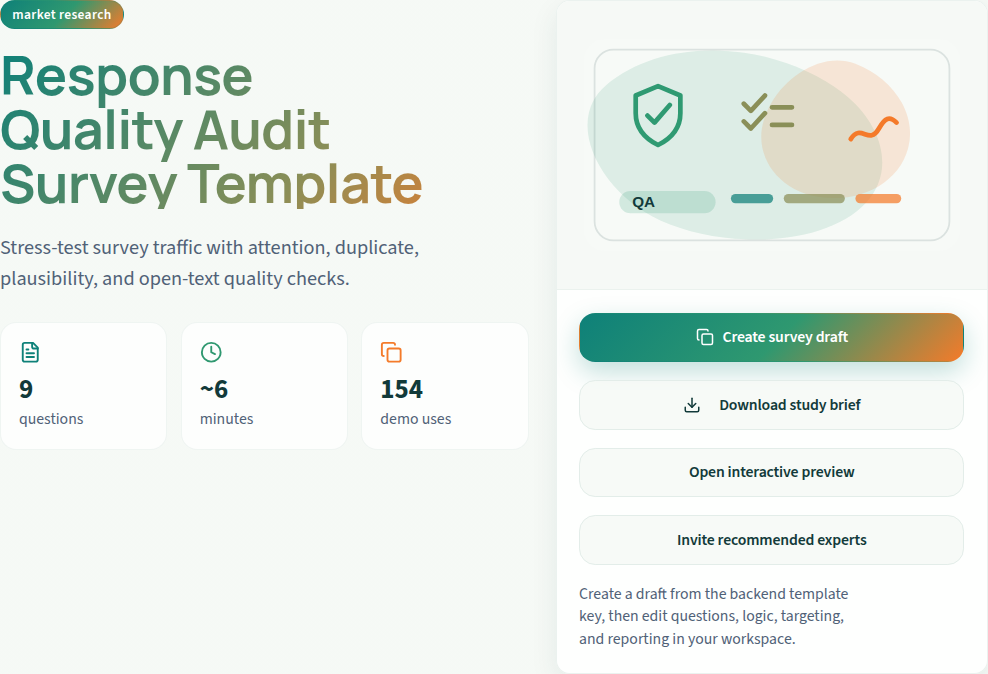The height and width of the screenshot is (674, 988).
Task: Click the market research category badge
Action: [62, 14]
